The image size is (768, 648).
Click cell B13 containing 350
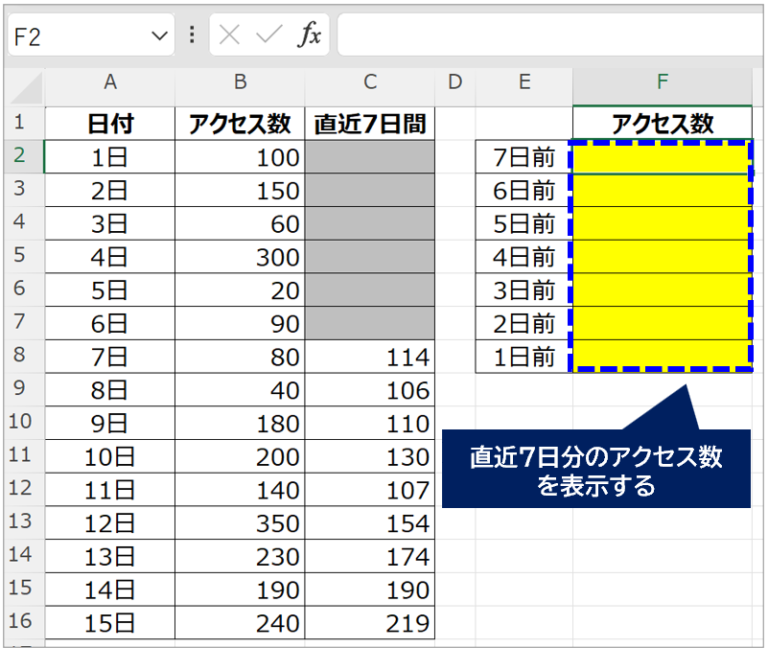click(x=240, y=524)
